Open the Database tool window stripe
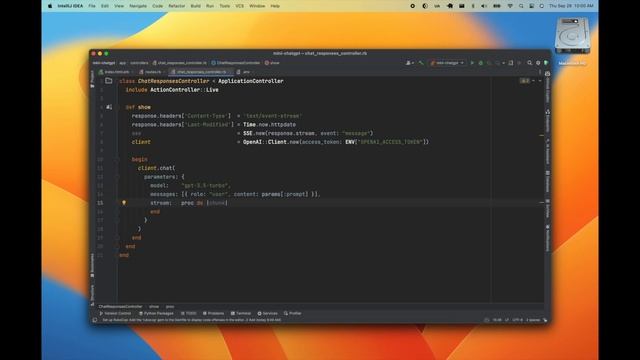 coord(547,181)
